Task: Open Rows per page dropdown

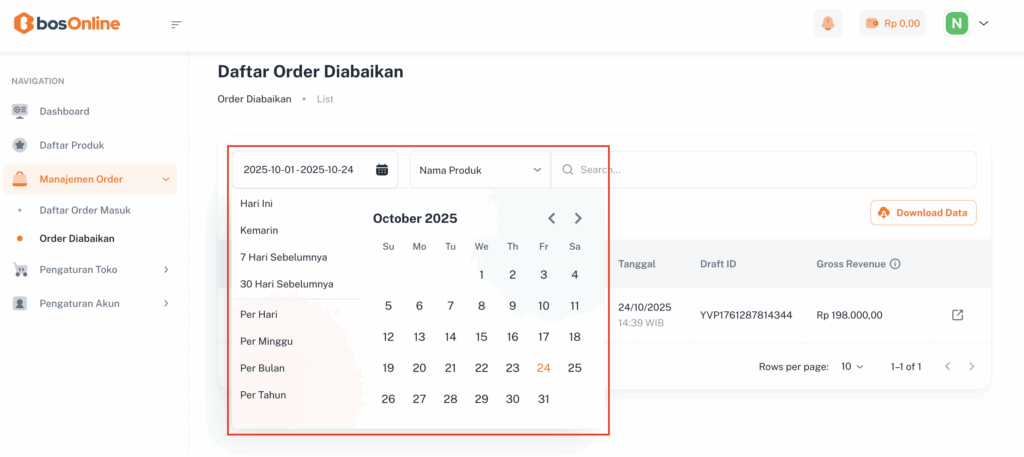Action: point(852,367)
